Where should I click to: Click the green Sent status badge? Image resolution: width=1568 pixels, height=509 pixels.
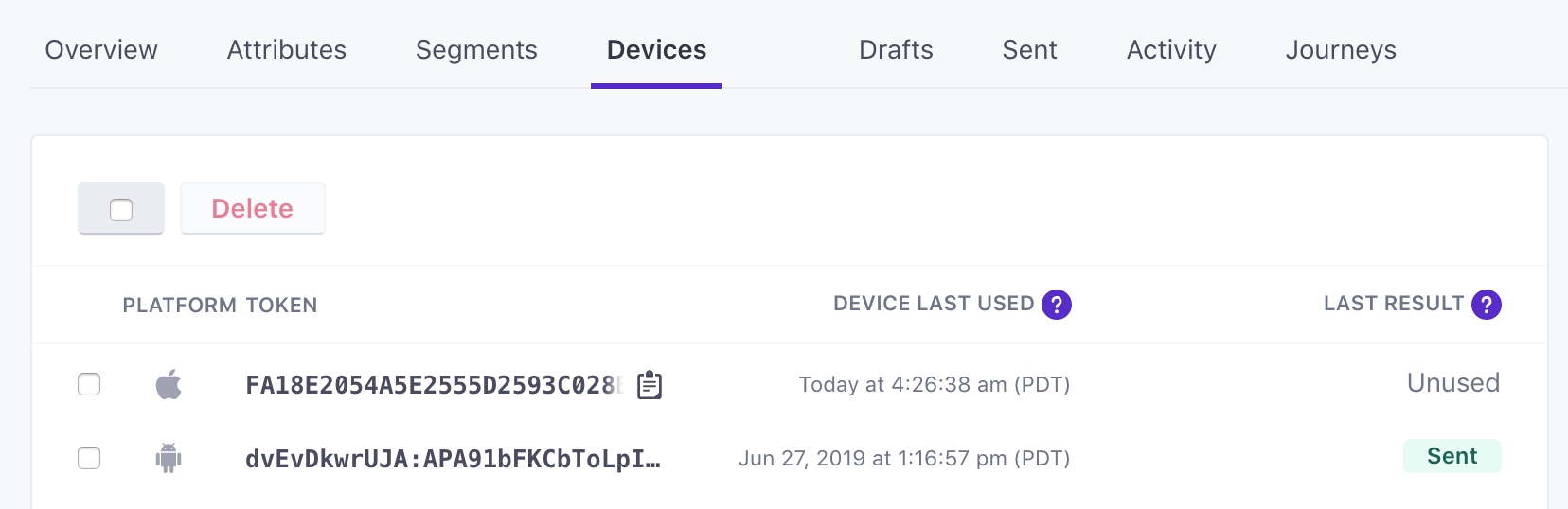pyautogui.click(x=1452, y=456)
